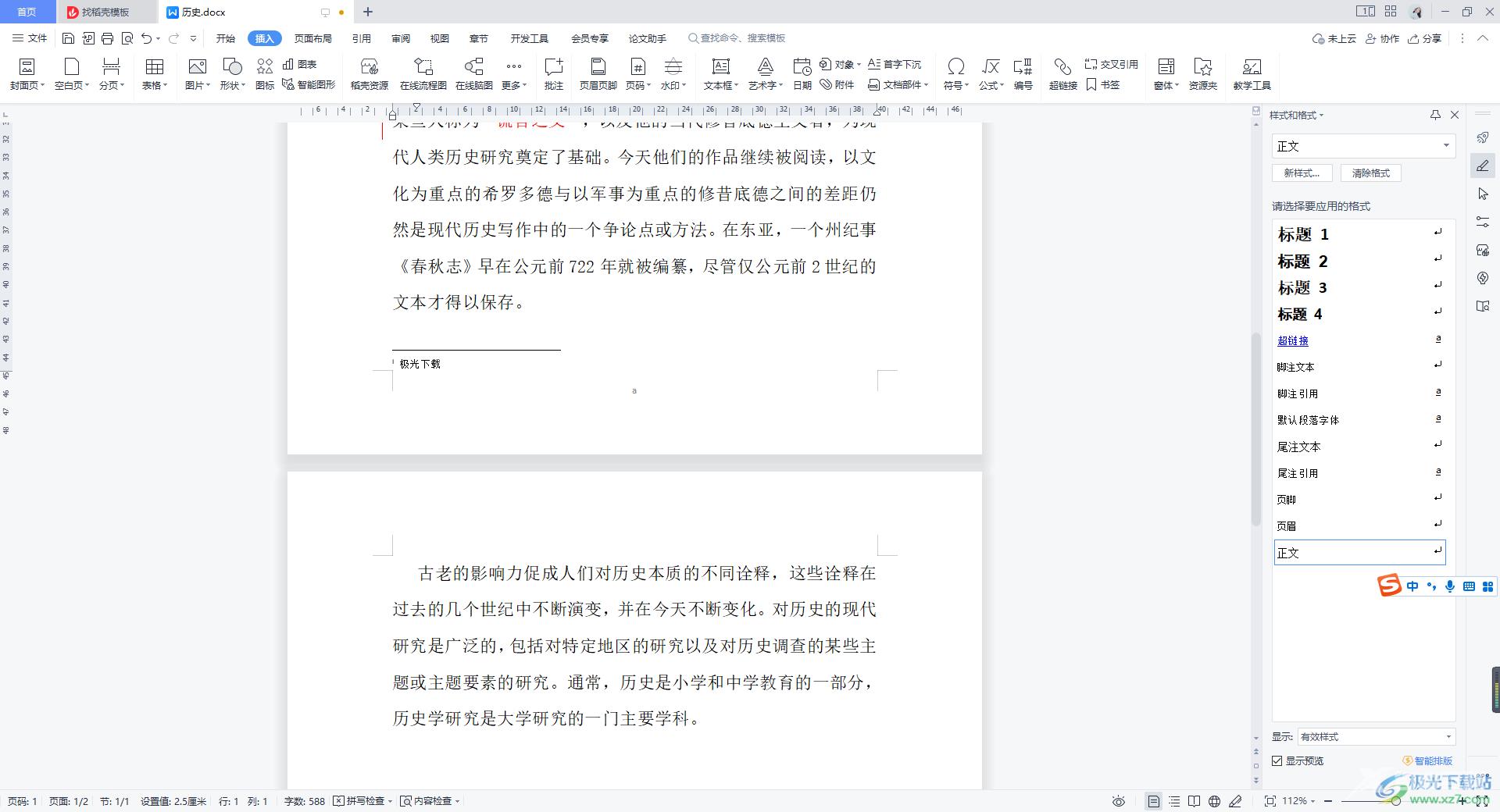The image size is (1500, 812).
Task: Open the 显示 有效样式 dropdown
Action: pos(1376,736)
